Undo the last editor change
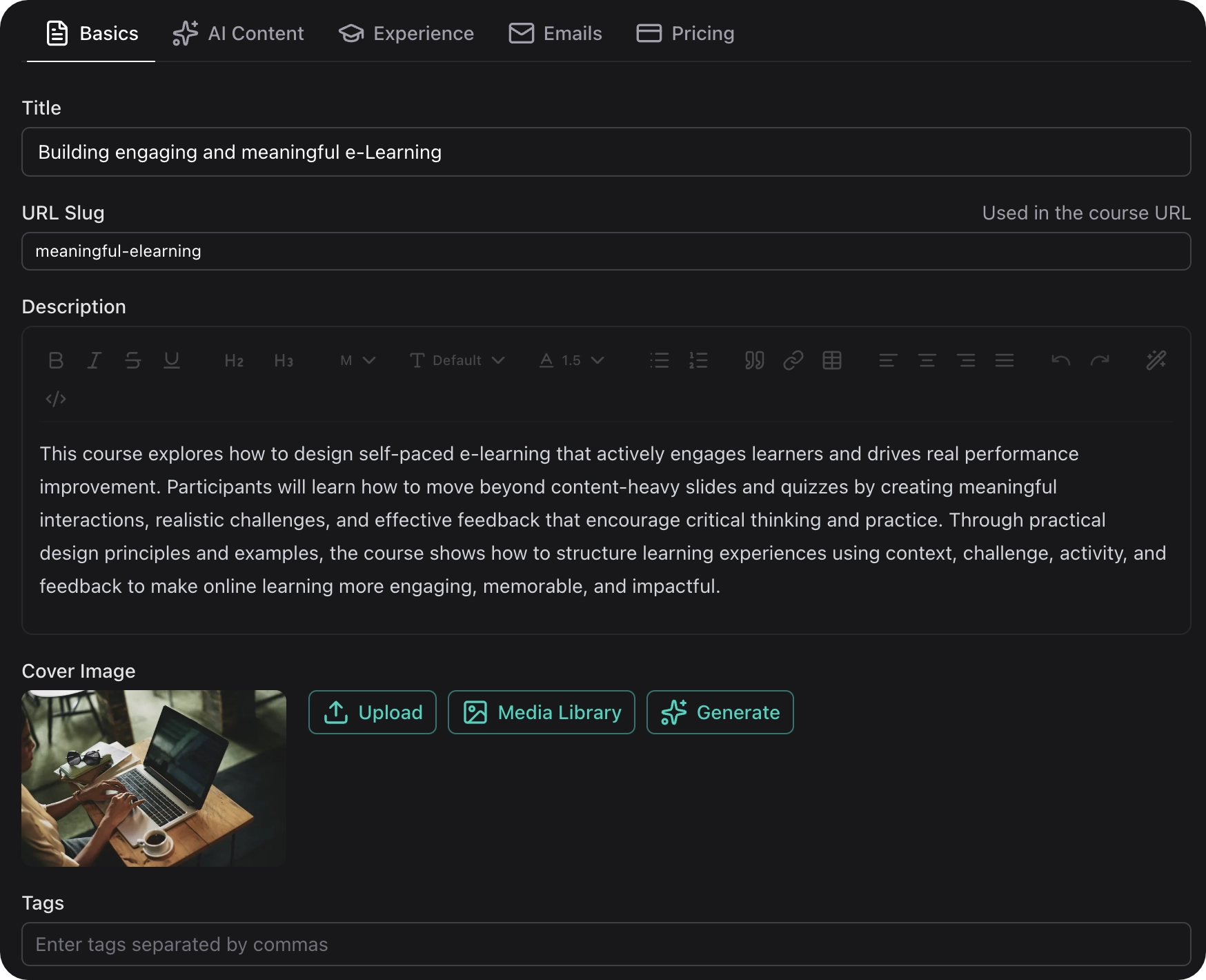 (1060, 360)
